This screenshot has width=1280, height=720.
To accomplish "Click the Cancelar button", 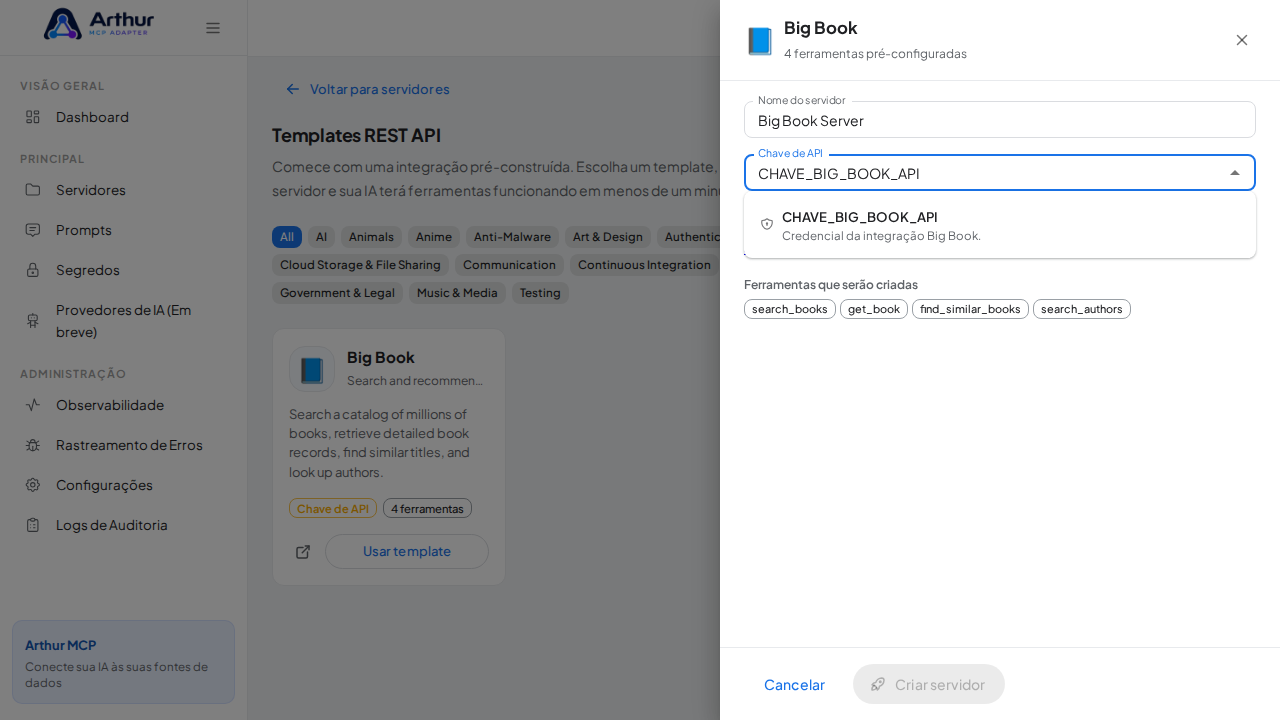I will point(794,684).
